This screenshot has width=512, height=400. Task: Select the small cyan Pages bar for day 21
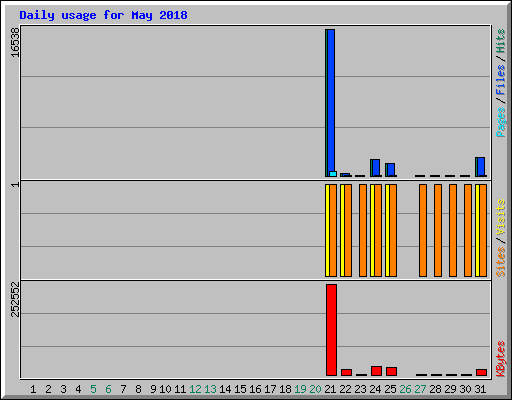coord(333,174)
